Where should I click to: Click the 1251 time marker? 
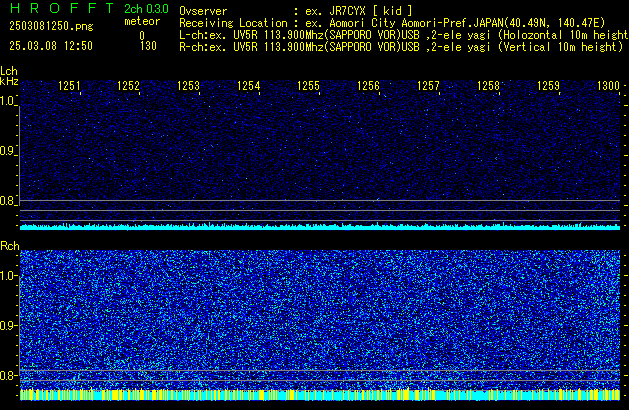[69, 86]
